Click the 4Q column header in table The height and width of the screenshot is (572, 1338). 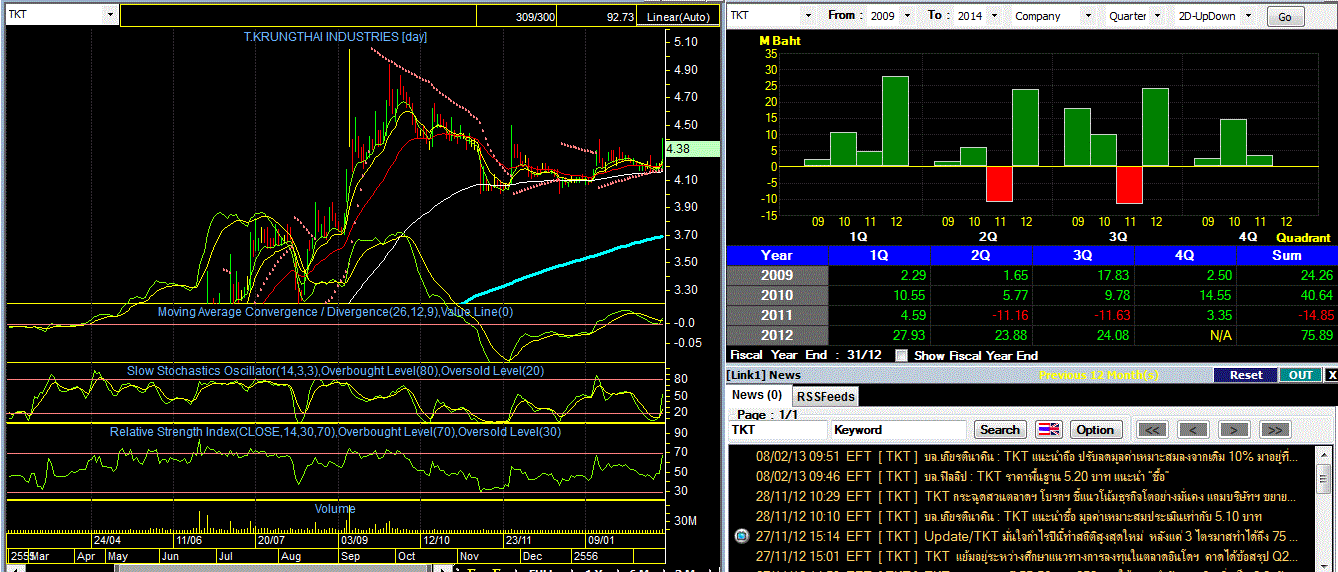point(1185,255)
